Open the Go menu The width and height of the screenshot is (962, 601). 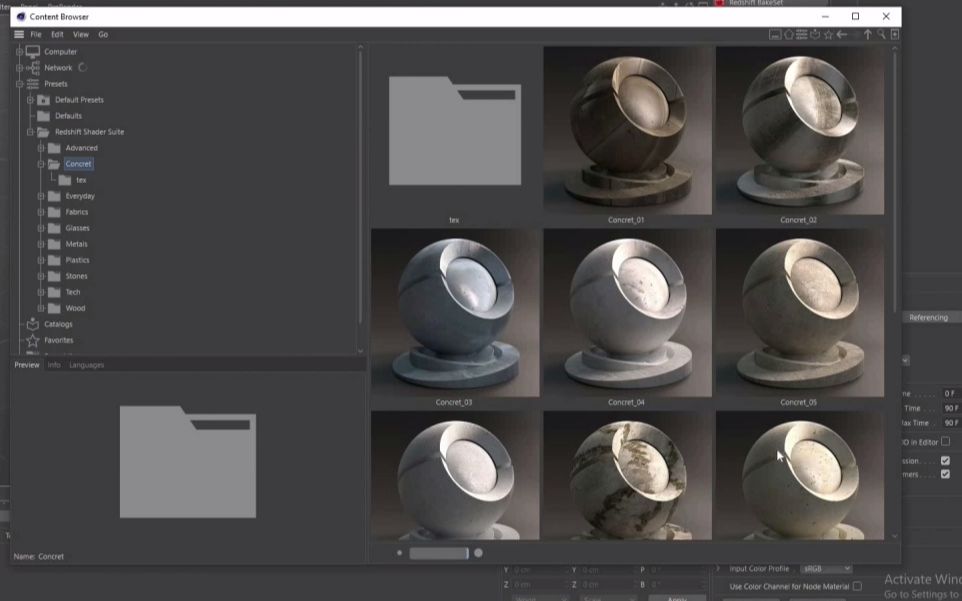[104, 34]
